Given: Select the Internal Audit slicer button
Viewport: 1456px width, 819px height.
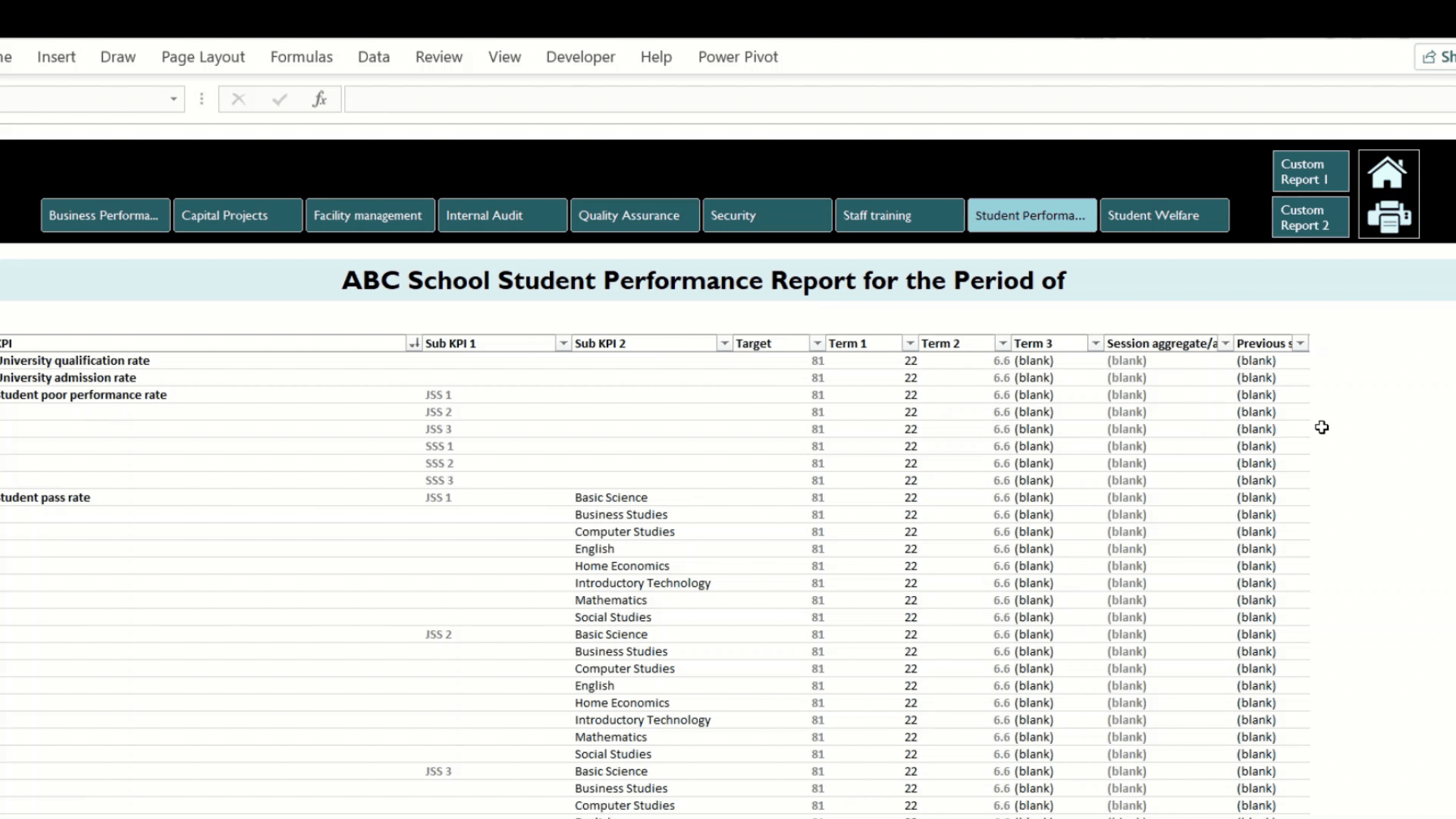Looking at the screenshot, I should click(503, 215).
